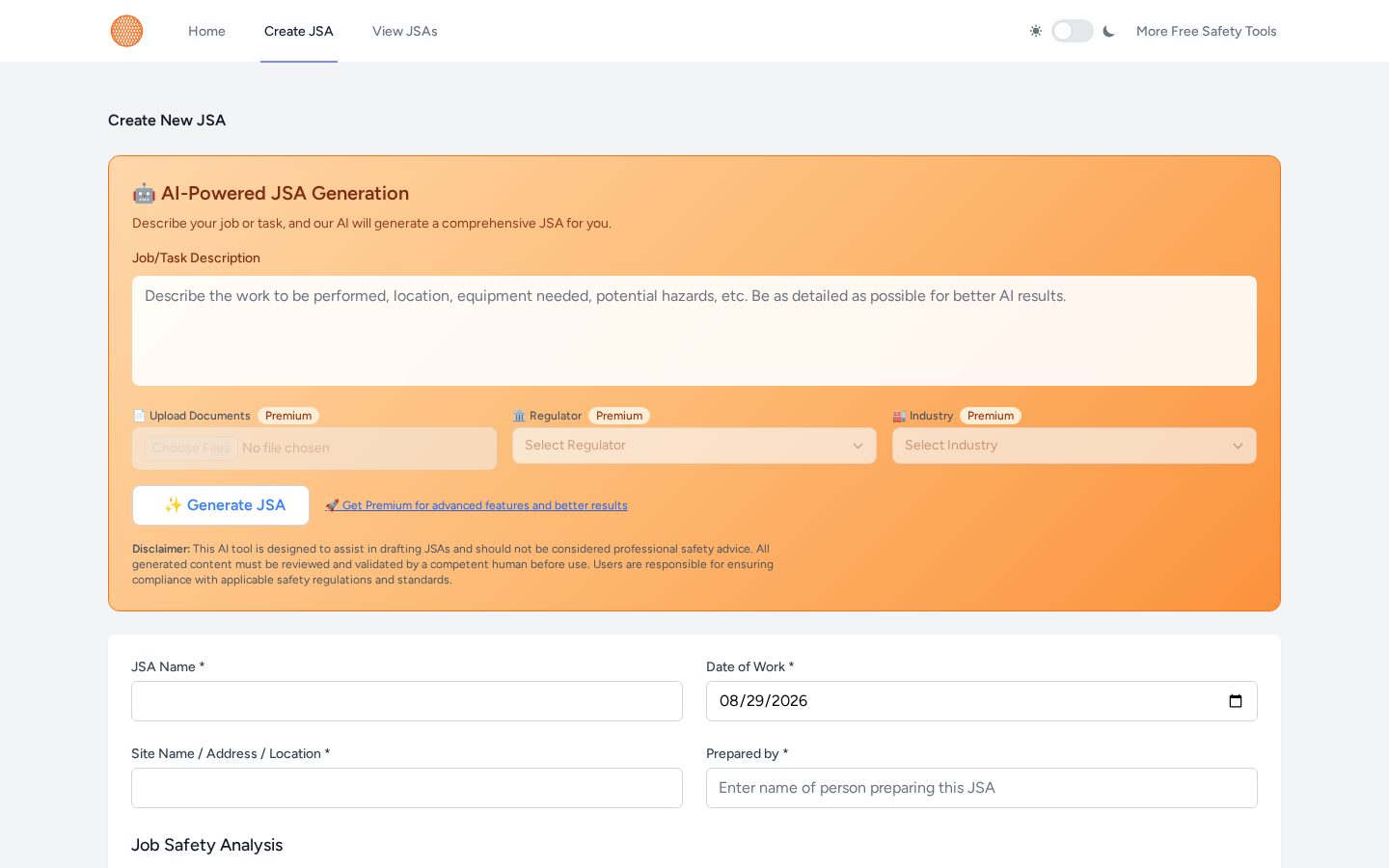Click the Generate JSA button
The width and height of the screenshot is (1389, 868).
click(221, 505)
